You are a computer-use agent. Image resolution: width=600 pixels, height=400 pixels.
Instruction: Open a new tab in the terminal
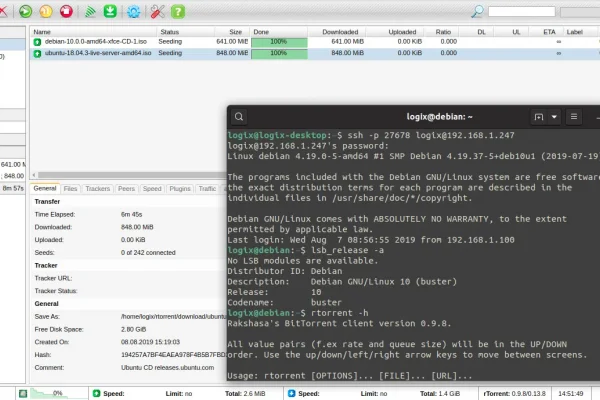click(538, 117)
